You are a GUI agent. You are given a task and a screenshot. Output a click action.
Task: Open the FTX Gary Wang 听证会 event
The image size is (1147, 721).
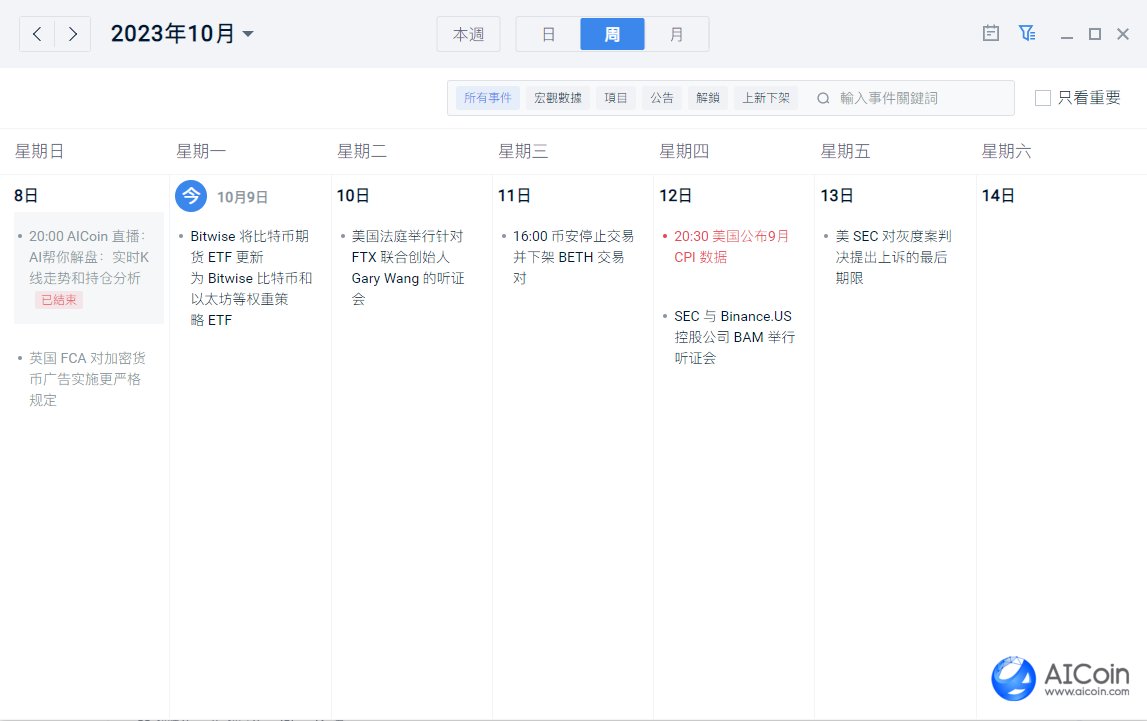click(407, 268)
